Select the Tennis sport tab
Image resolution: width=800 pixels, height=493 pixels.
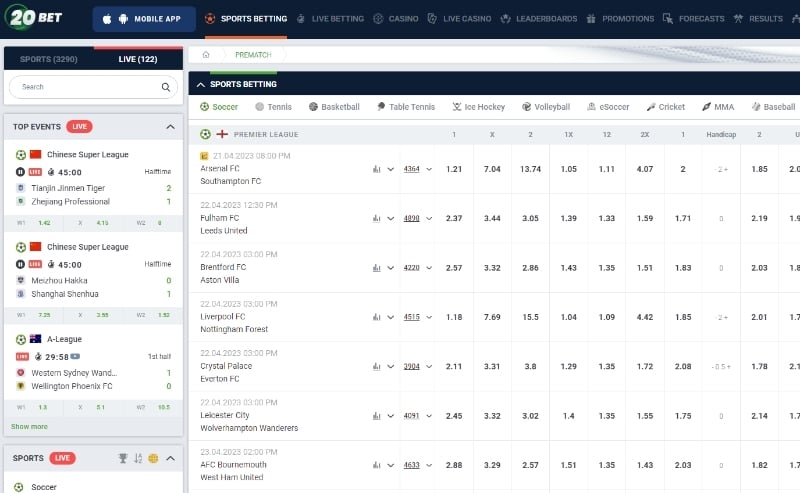[273, 107]
